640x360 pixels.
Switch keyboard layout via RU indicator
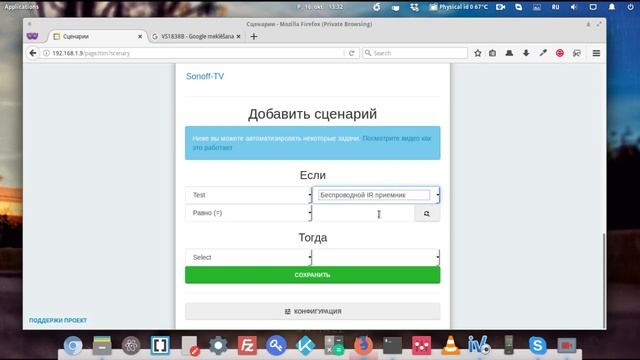[556, 7]
